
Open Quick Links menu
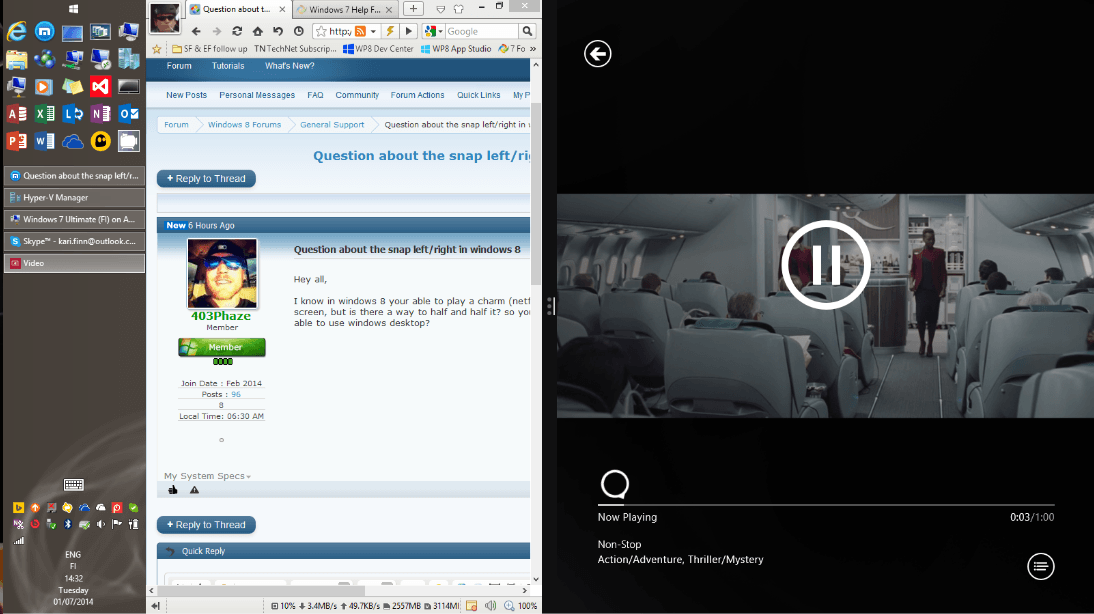[479, 95]
